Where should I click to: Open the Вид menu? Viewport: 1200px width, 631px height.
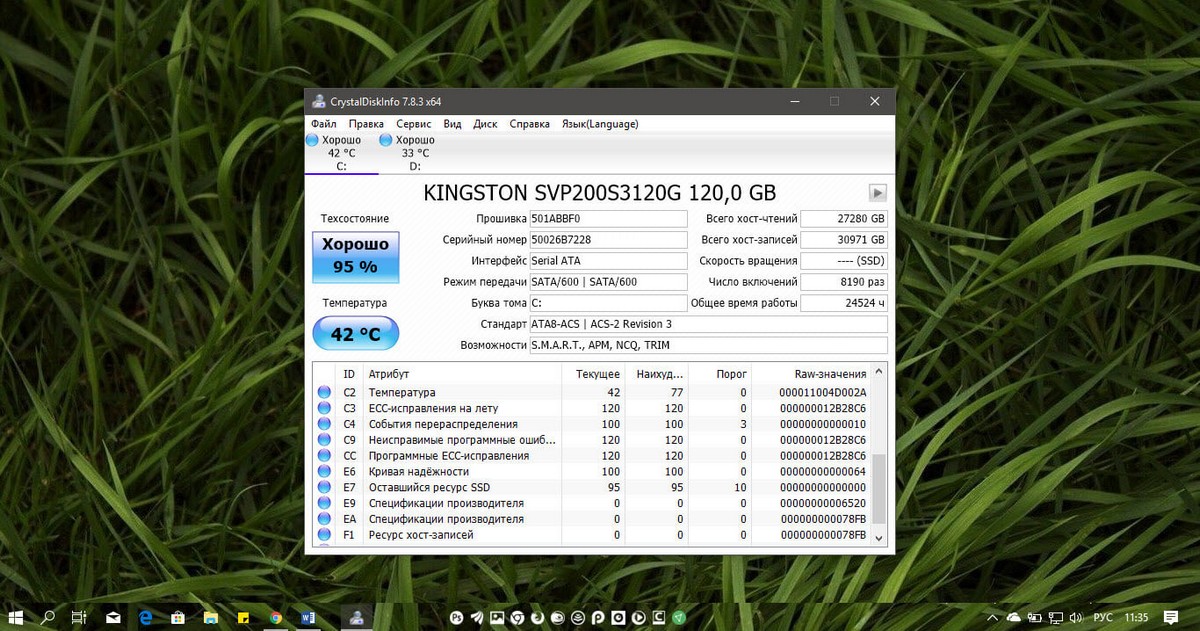tap(452, 124)
